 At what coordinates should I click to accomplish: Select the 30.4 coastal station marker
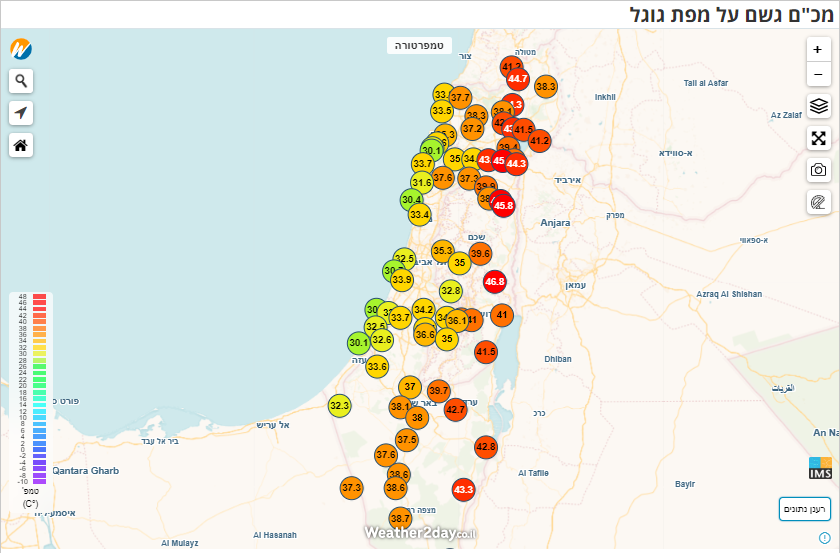click(x=411, y=200)
